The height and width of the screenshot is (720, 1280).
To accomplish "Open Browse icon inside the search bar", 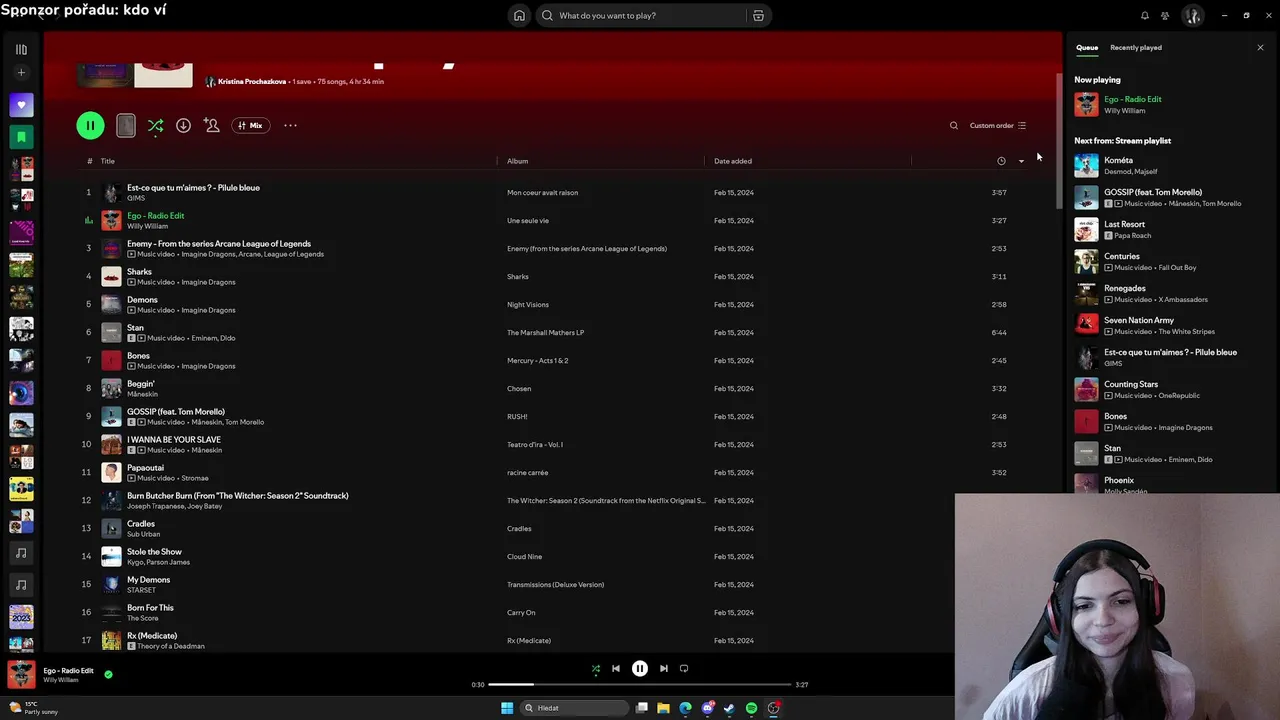I will point(758,15).
